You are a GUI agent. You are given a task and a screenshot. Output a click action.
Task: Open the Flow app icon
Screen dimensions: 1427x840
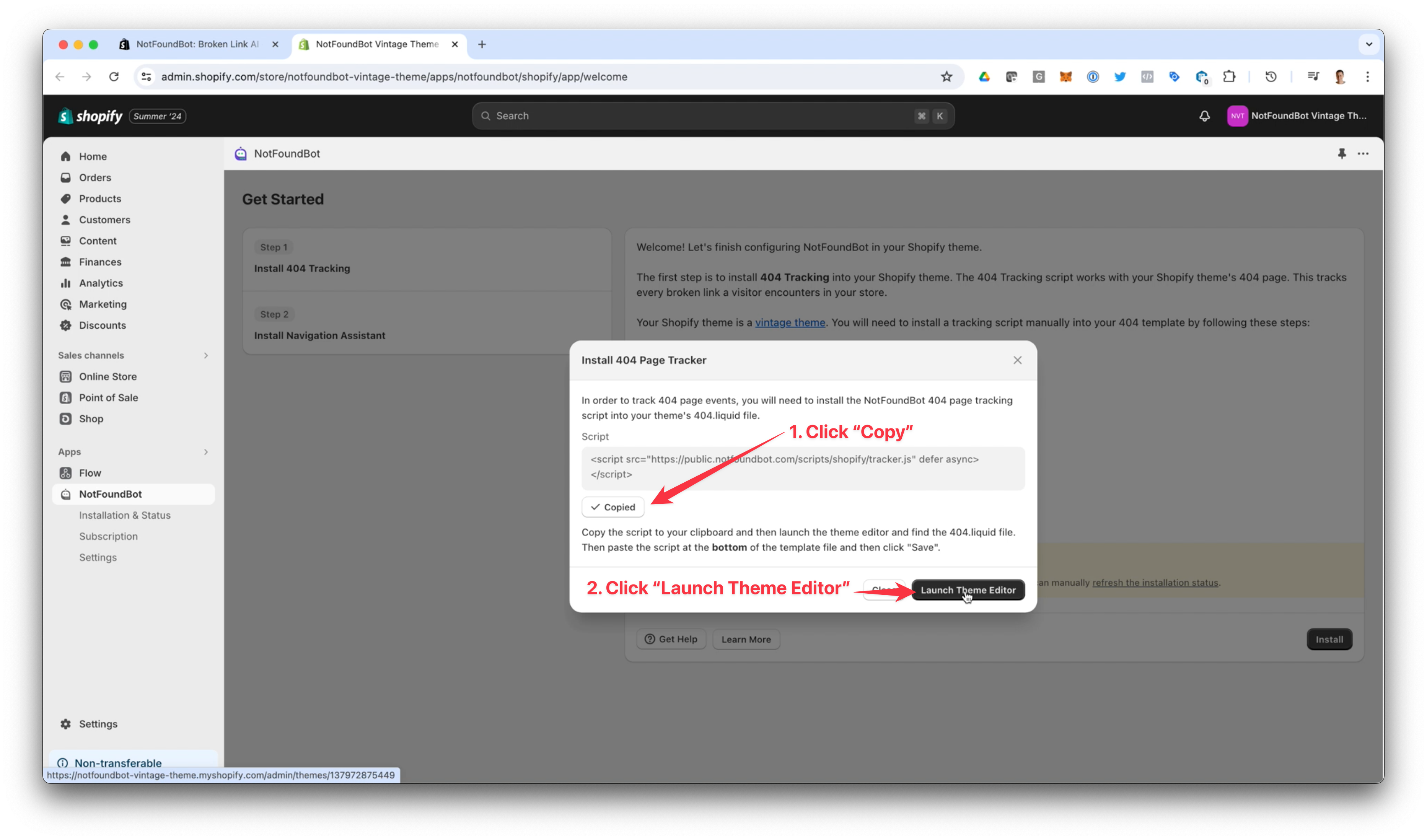point(66,473)
